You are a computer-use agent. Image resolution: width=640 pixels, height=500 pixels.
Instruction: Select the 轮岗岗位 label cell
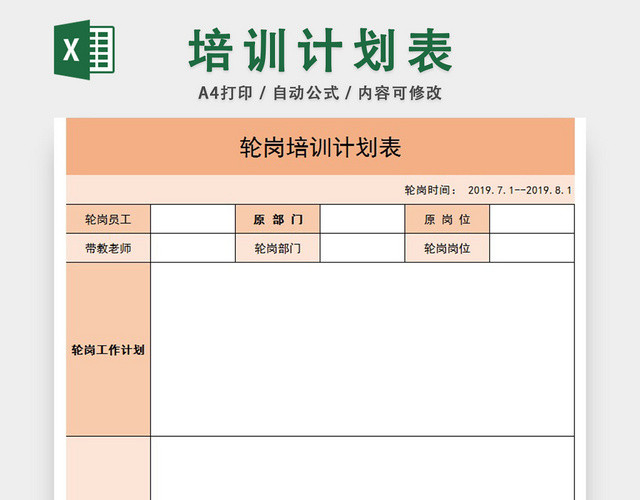pyautogui.click(x=447, y=248)
